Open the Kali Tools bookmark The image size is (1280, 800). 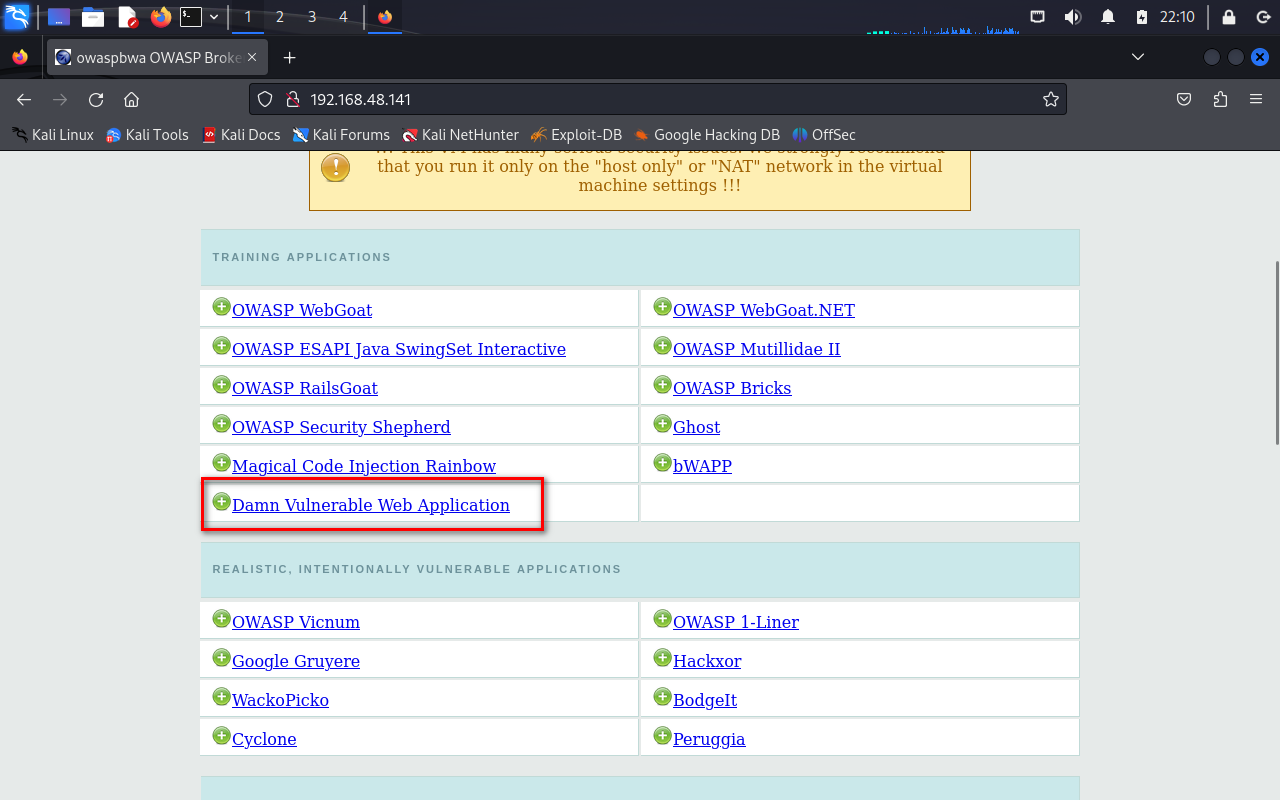pyautogui.click(x=147, y=134)
